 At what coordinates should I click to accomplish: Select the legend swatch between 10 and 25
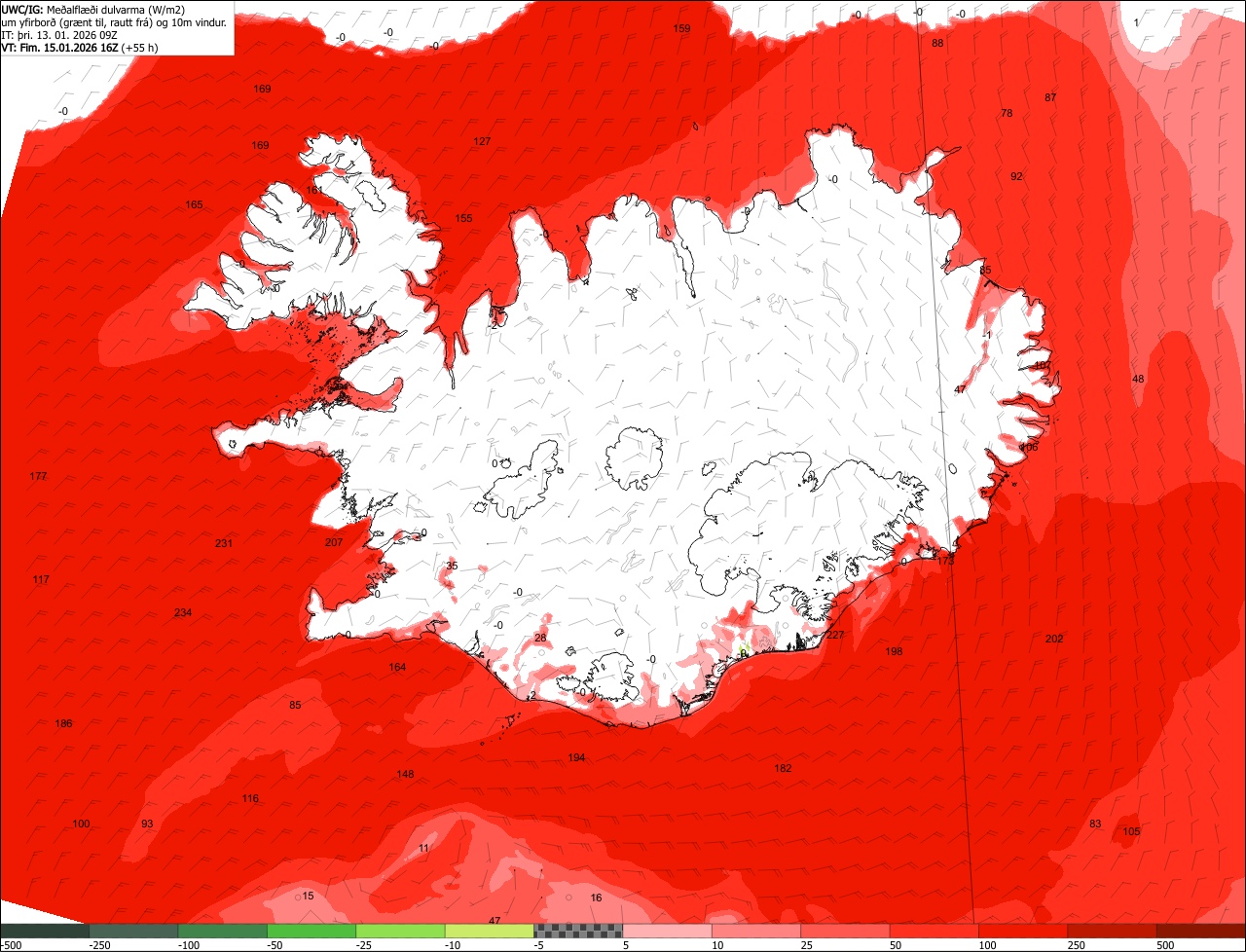pos(756,931)
